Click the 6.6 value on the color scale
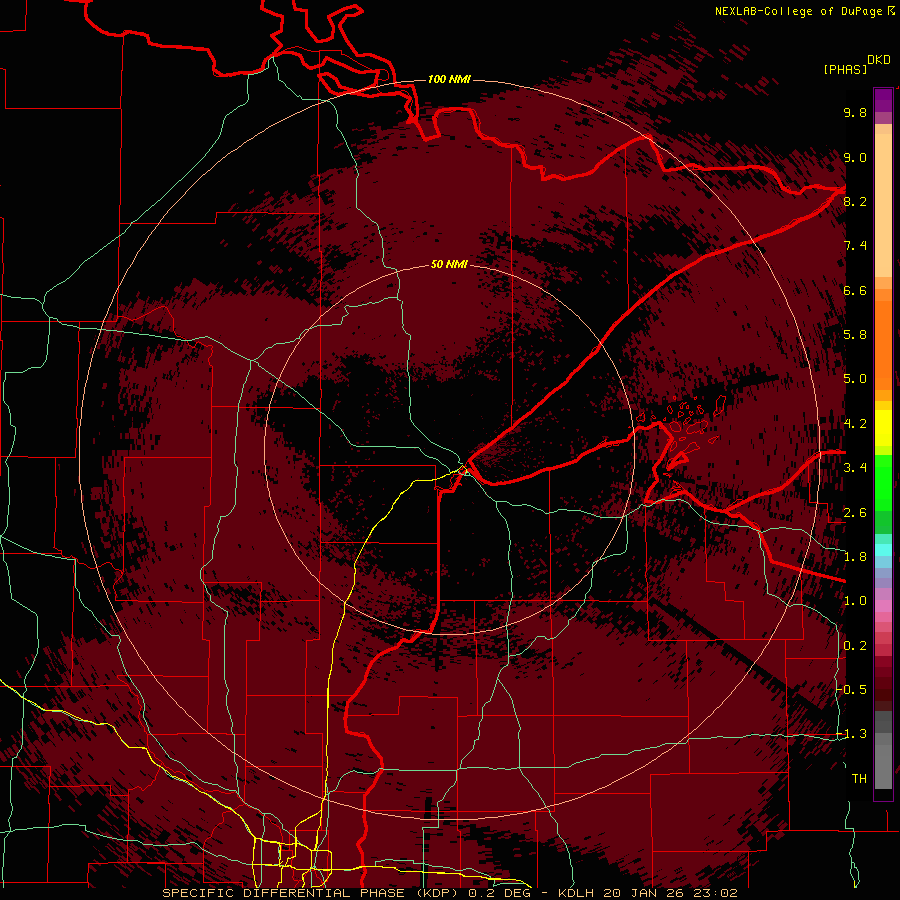900x900 pixels. (855, 290)
